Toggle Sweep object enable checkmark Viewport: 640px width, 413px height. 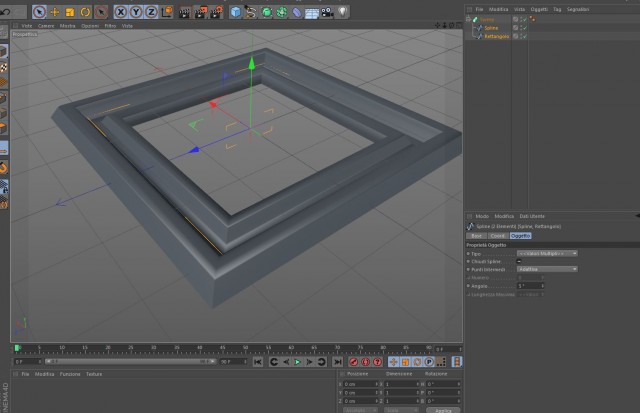coord(524,19)
